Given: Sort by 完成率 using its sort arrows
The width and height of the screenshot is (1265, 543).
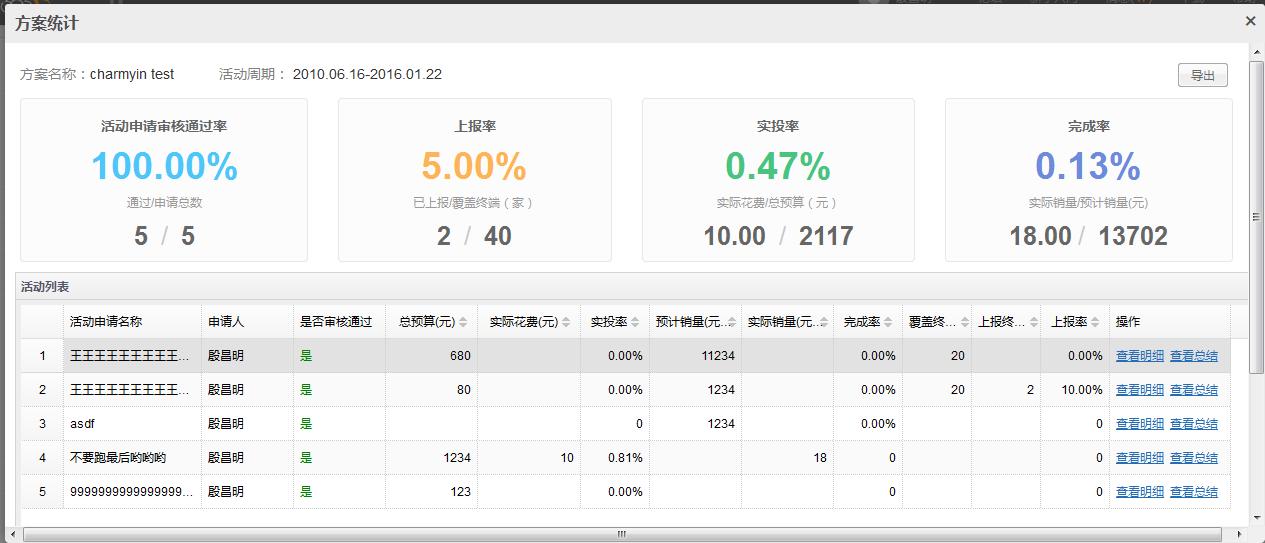Looking at the screenshot, I should tap(888, 322).
